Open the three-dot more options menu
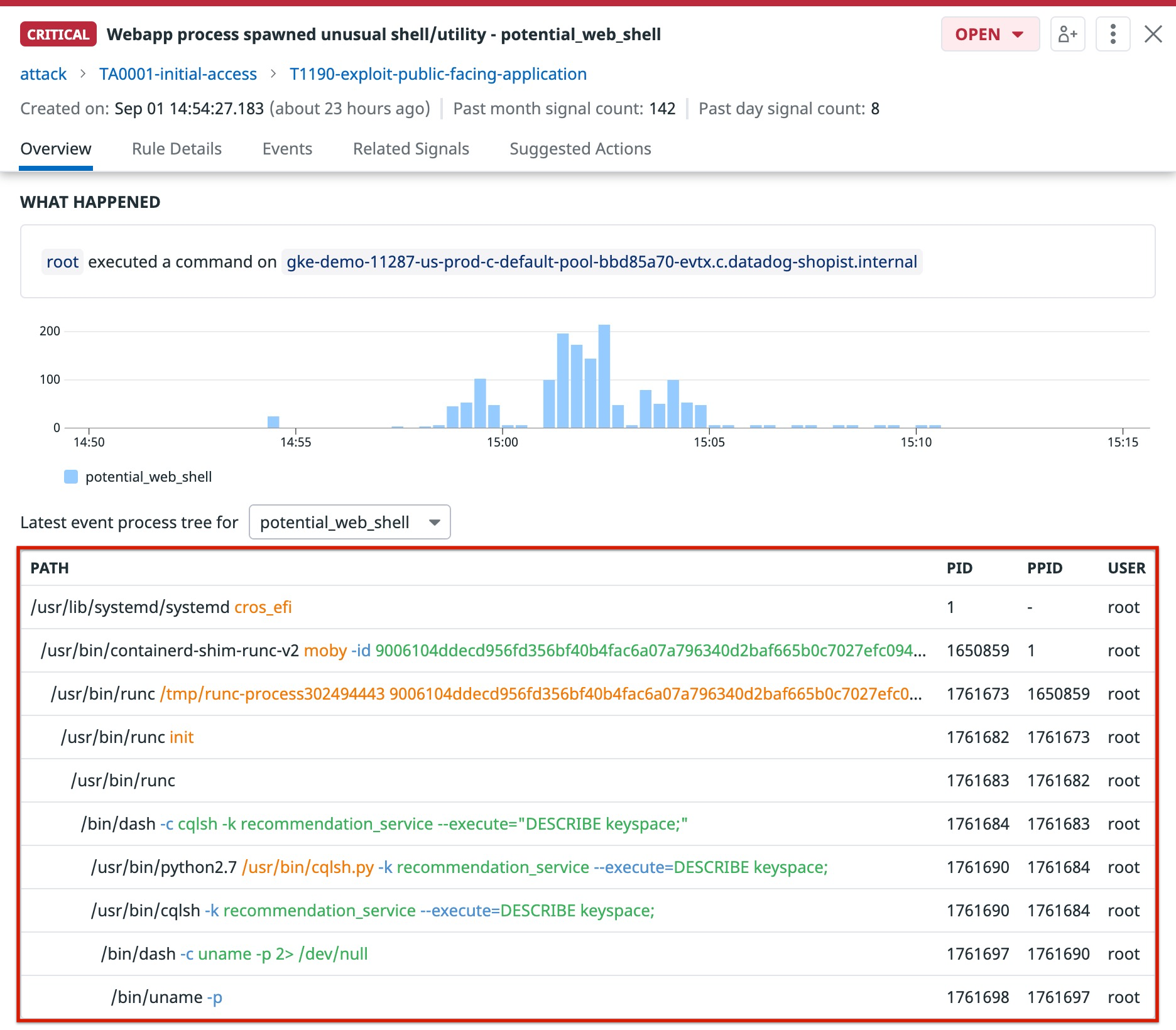 tap(1113, 34)
